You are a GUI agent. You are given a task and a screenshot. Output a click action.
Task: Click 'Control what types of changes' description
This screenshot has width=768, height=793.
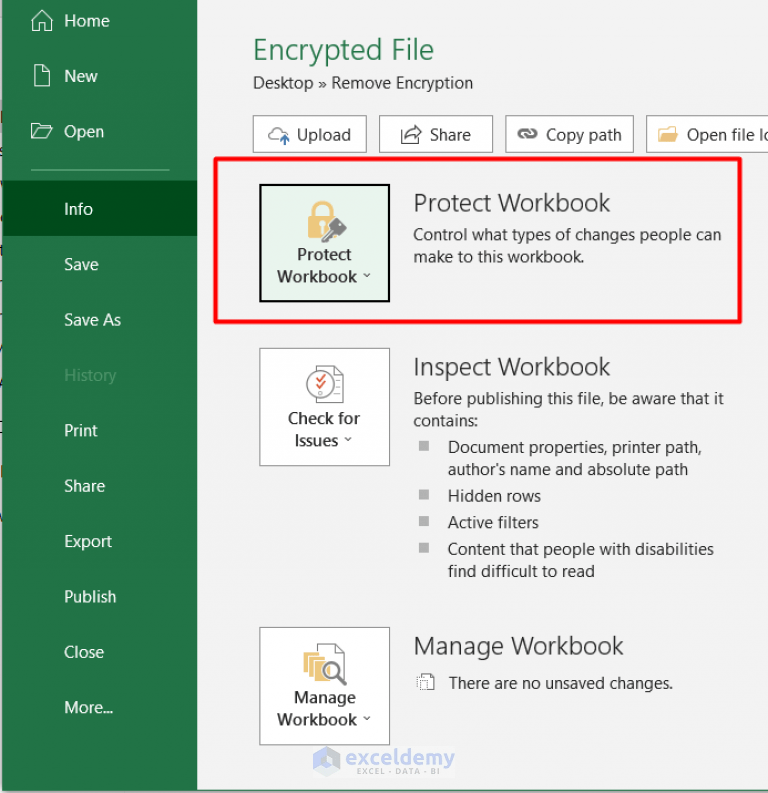(567, 246)
